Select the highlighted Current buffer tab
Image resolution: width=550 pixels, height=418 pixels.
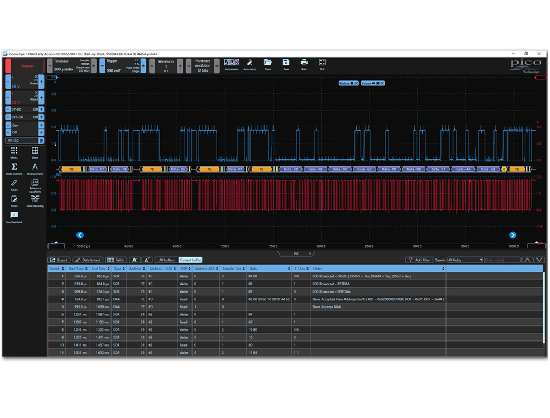click(x=190, y=260)
